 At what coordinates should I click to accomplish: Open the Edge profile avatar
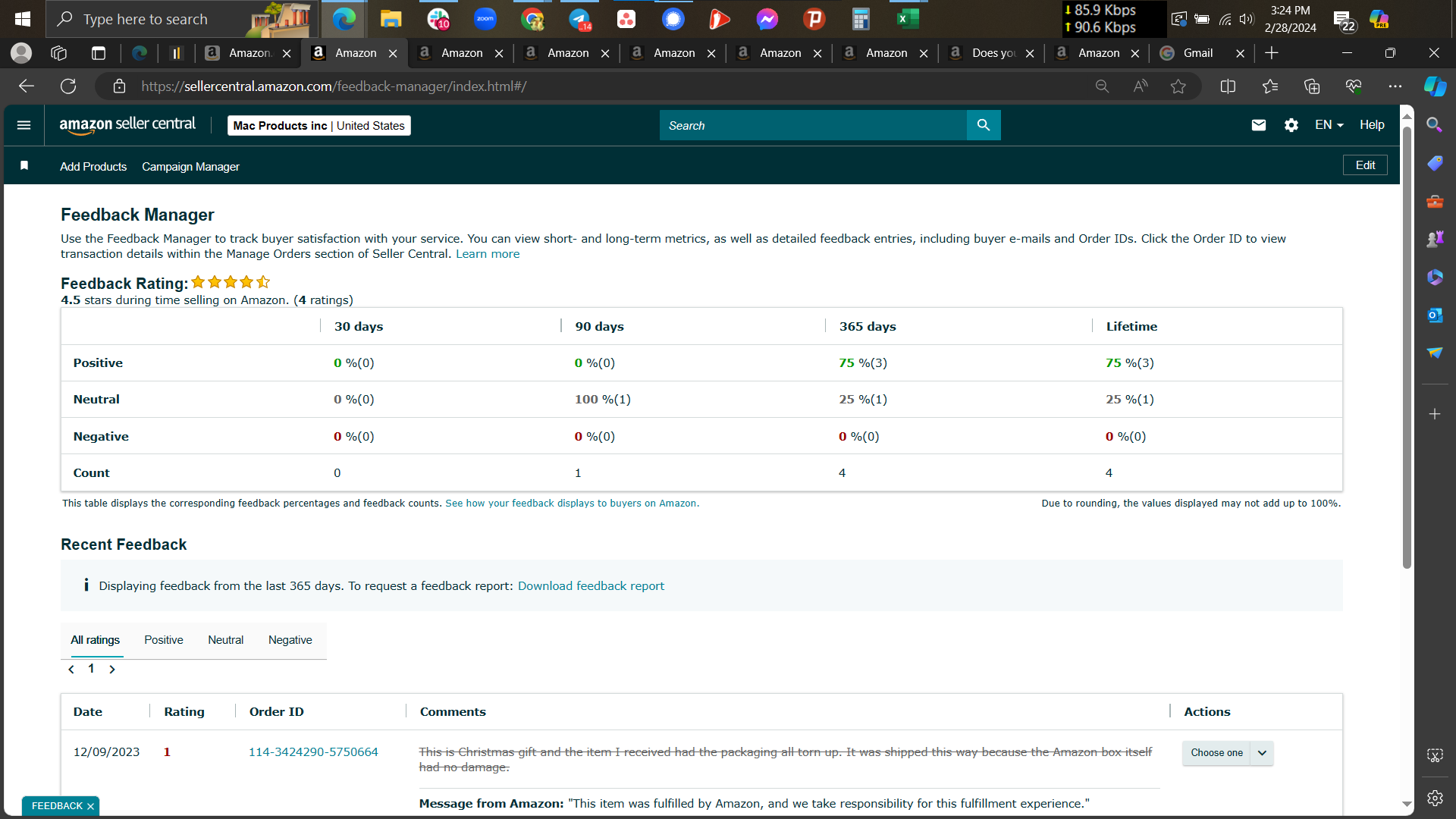[21, 53]
